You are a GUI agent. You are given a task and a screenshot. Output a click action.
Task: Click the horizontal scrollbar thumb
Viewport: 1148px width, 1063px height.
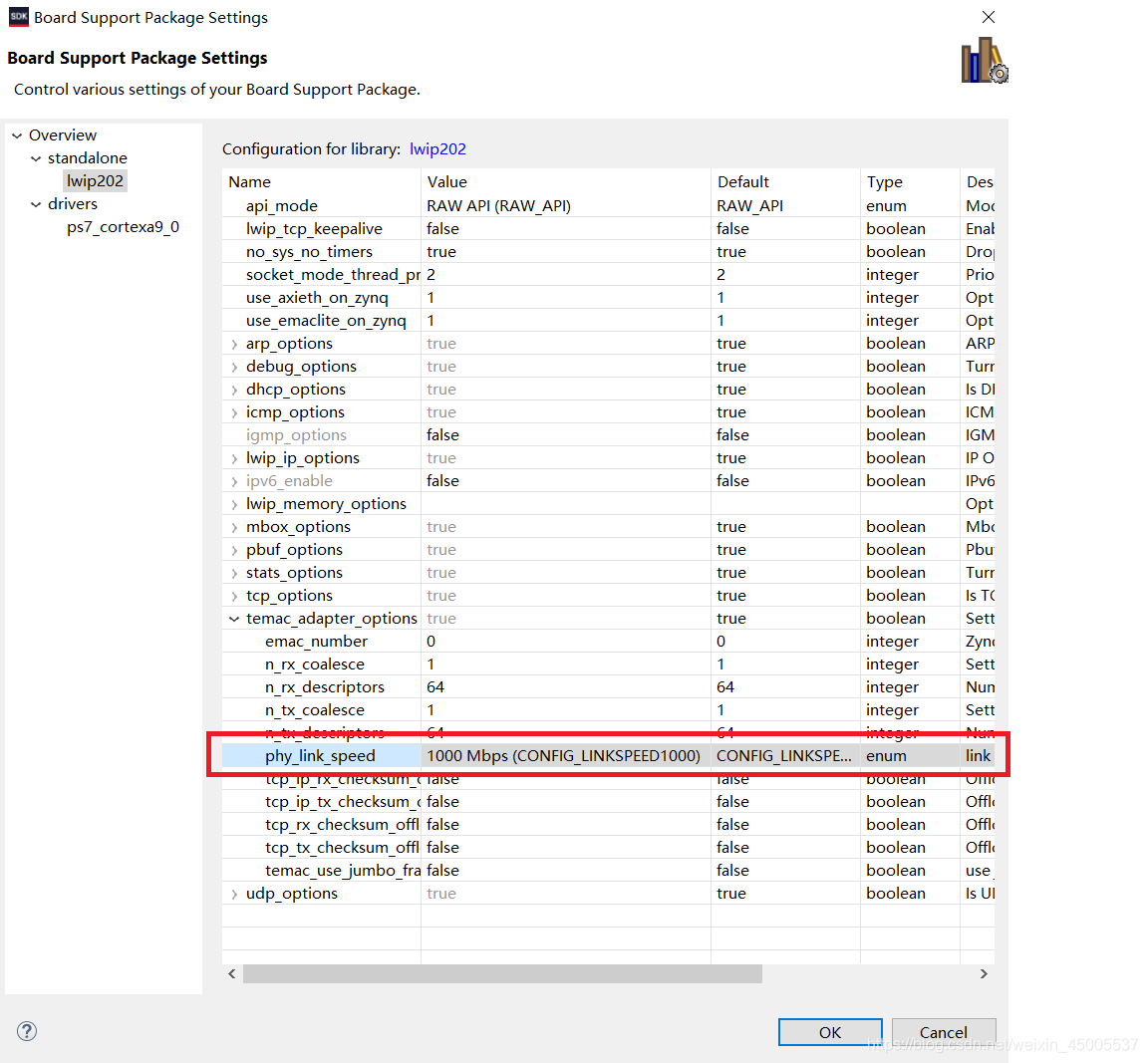click(x=502, y=973)
